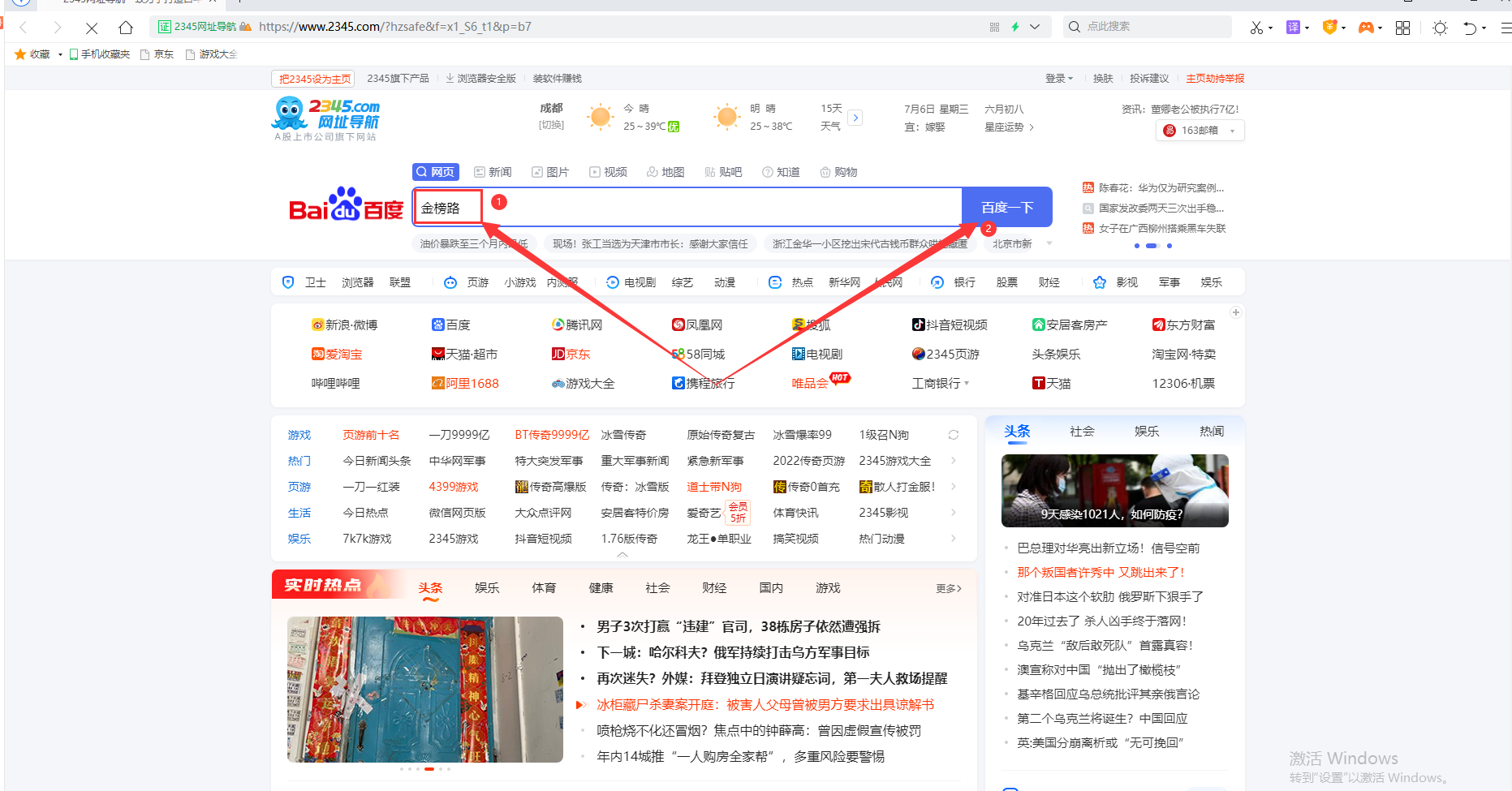Open the 抖音短视频 site link
Image resolution: width=1512 pixels, height=791 pixels.
click(x=950, y=325)
